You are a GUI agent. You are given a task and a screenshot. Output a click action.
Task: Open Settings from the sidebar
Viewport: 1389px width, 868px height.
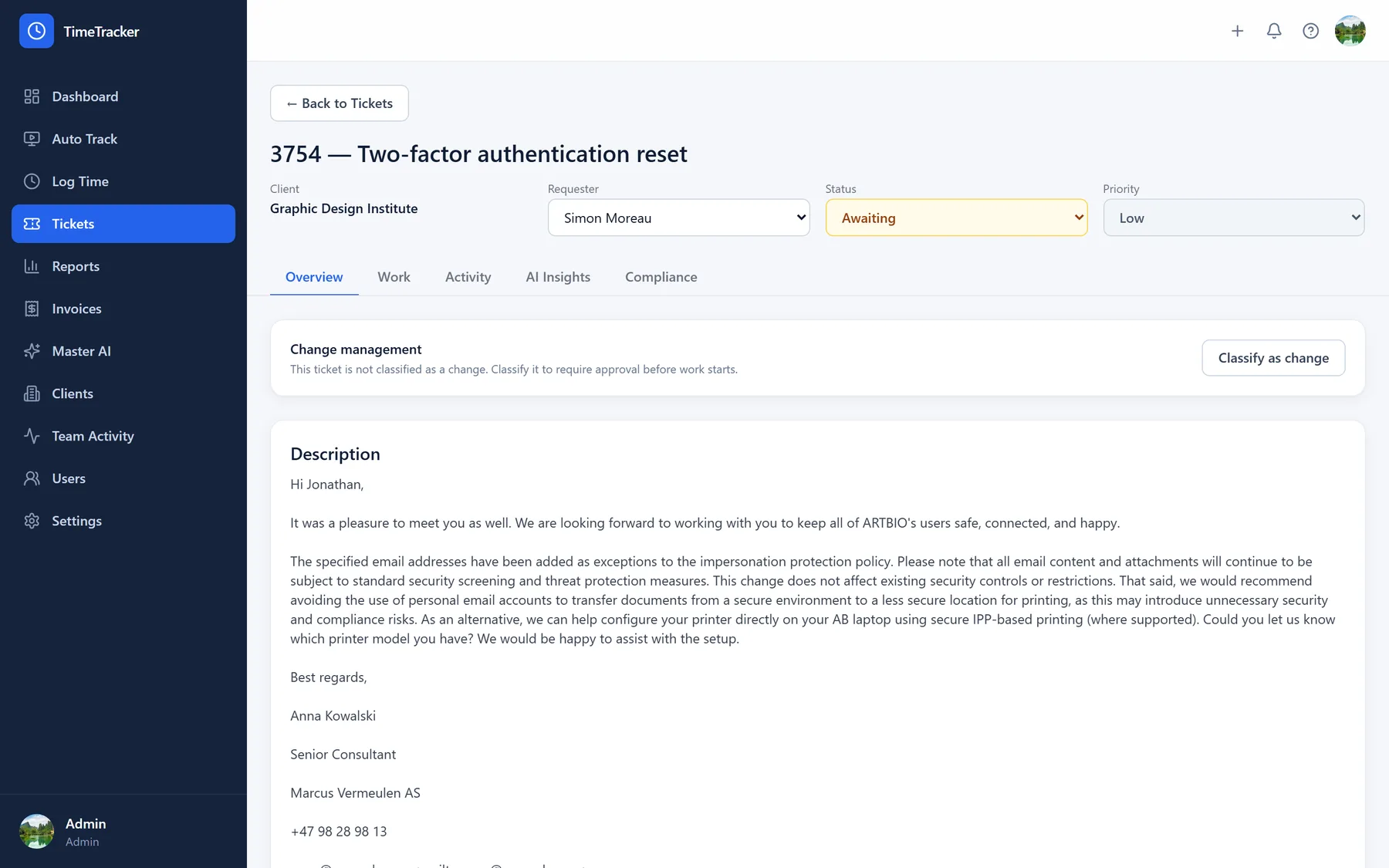123,521
